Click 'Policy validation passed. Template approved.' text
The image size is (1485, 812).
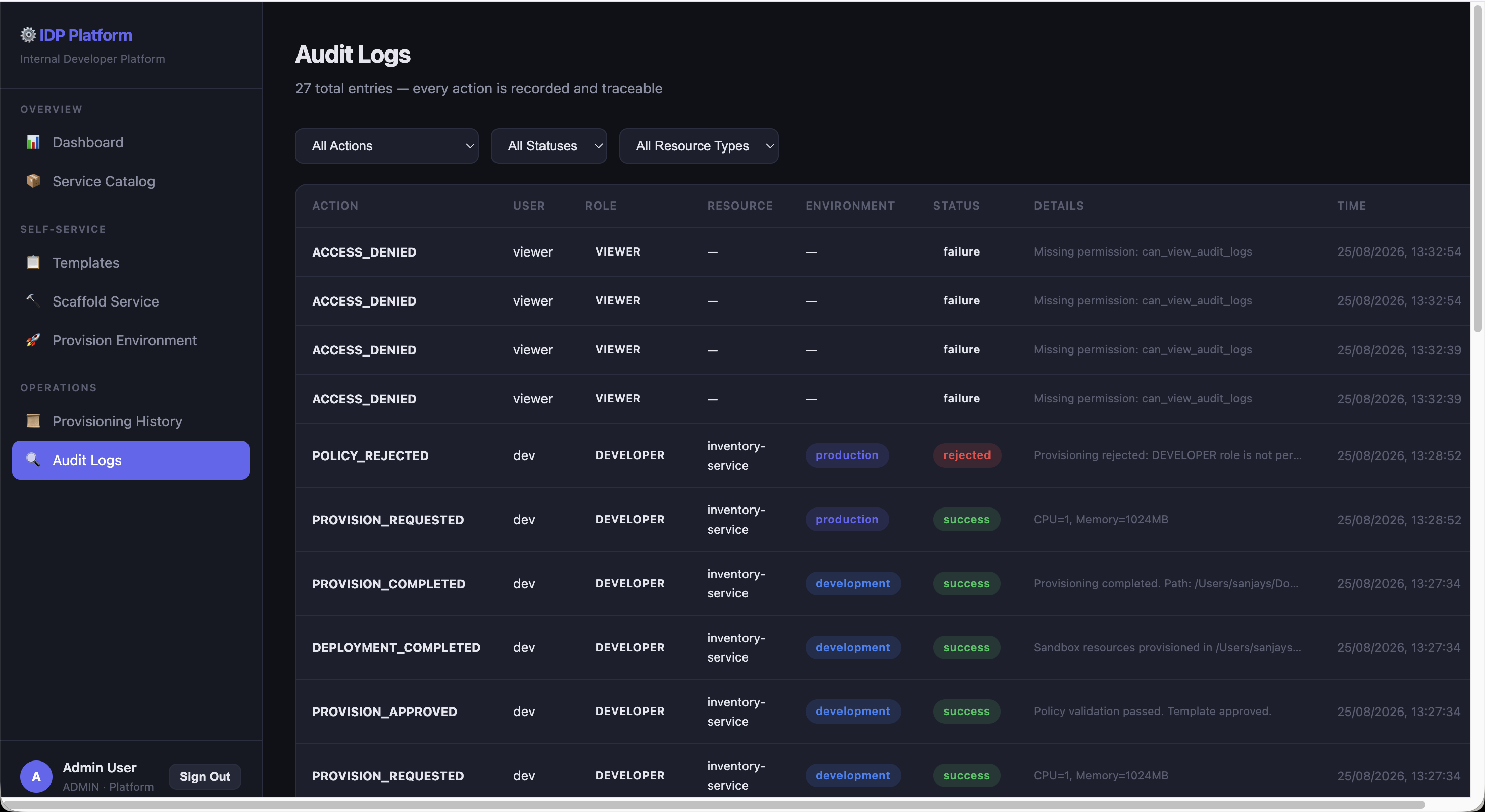pyautogui.click(x=1152, y=711)
